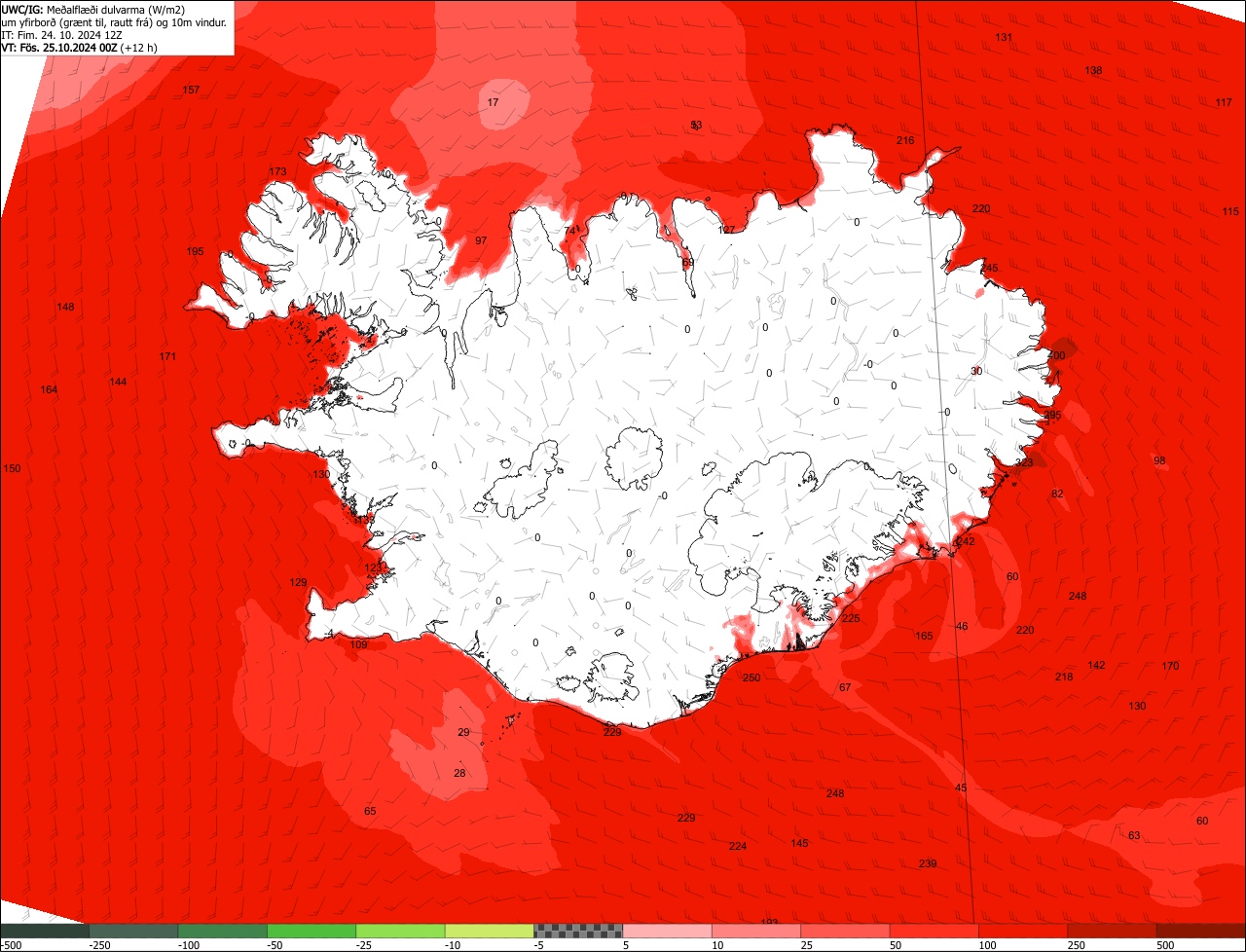Screen dimensions: 1246x952
Task: Click the map value 129 in the southwest sea
Action: (298, 582)
